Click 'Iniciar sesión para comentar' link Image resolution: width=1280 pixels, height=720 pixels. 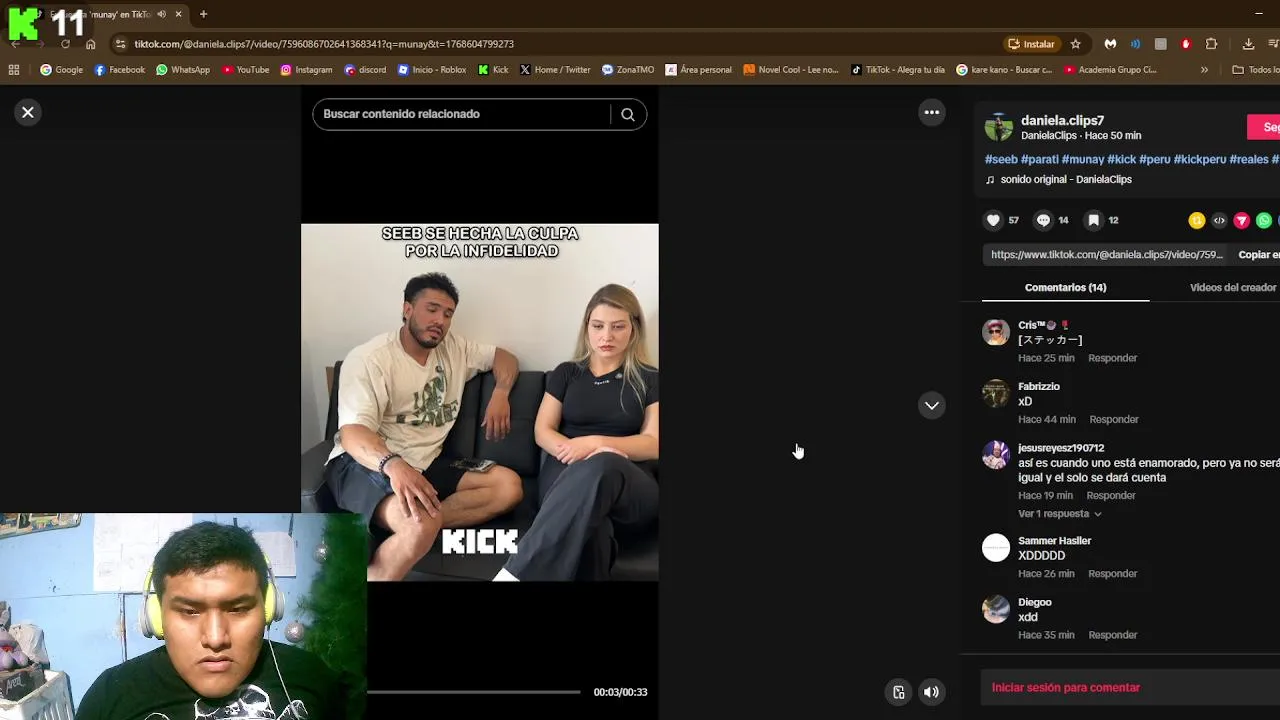pyautogui.click(x=1066, y=688)
